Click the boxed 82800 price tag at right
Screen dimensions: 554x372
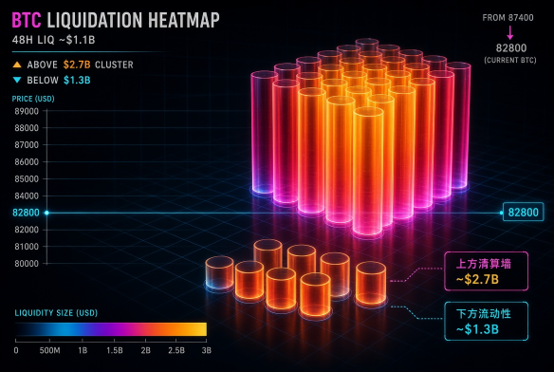point(523,212)
